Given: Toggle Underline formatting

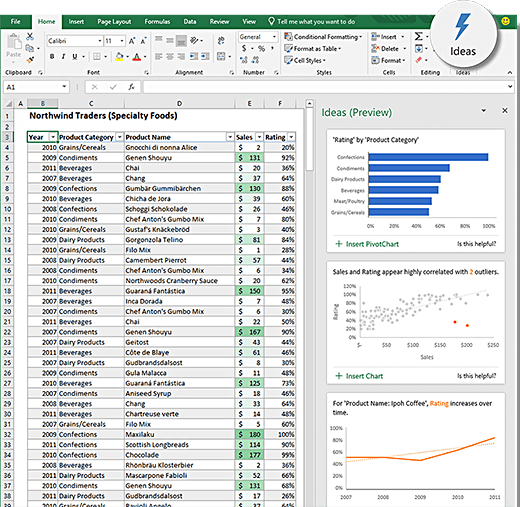Looking at the screenshot, I should click(x=75, y=56).
